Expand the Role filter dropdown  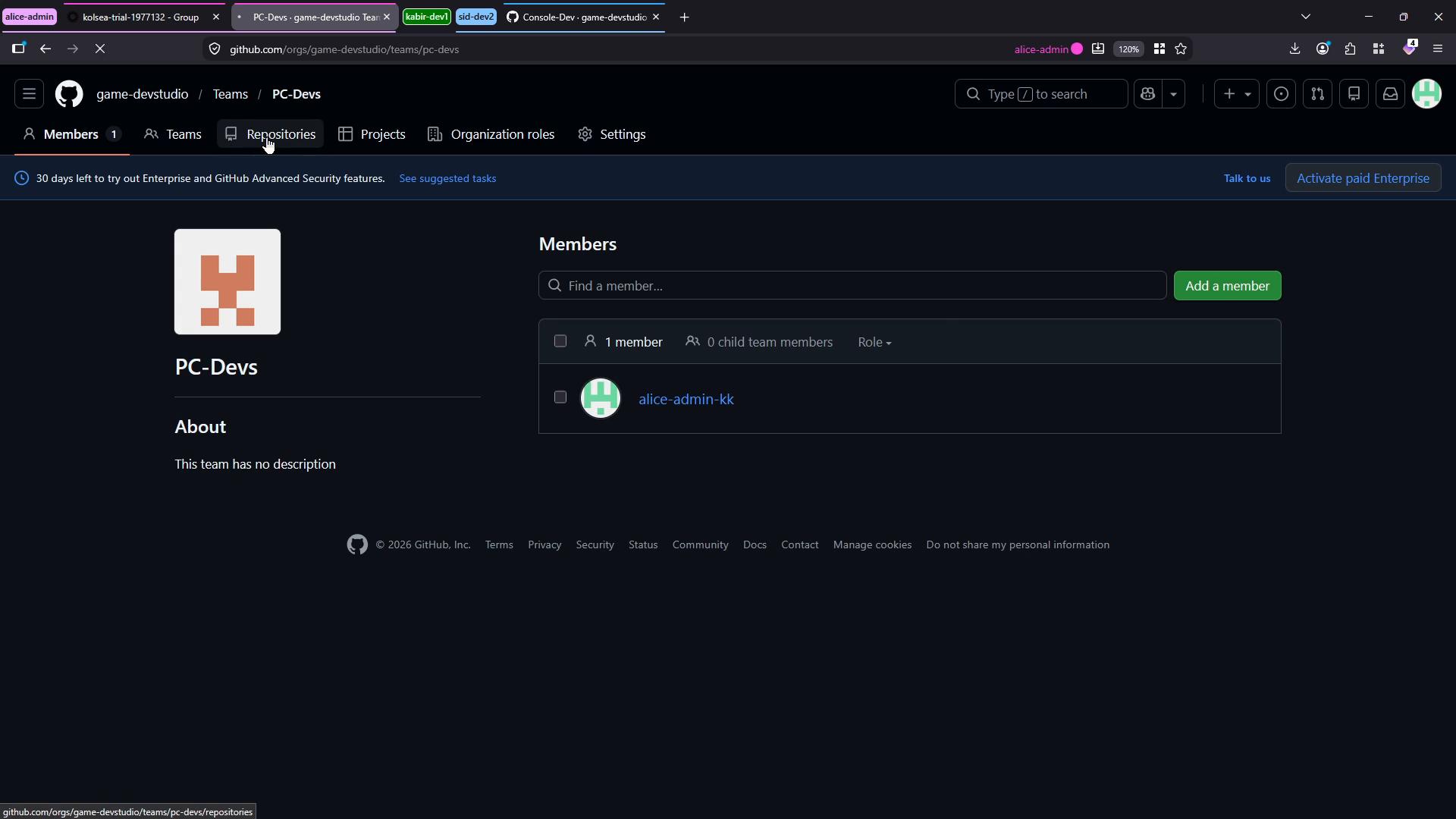[874, 342]
